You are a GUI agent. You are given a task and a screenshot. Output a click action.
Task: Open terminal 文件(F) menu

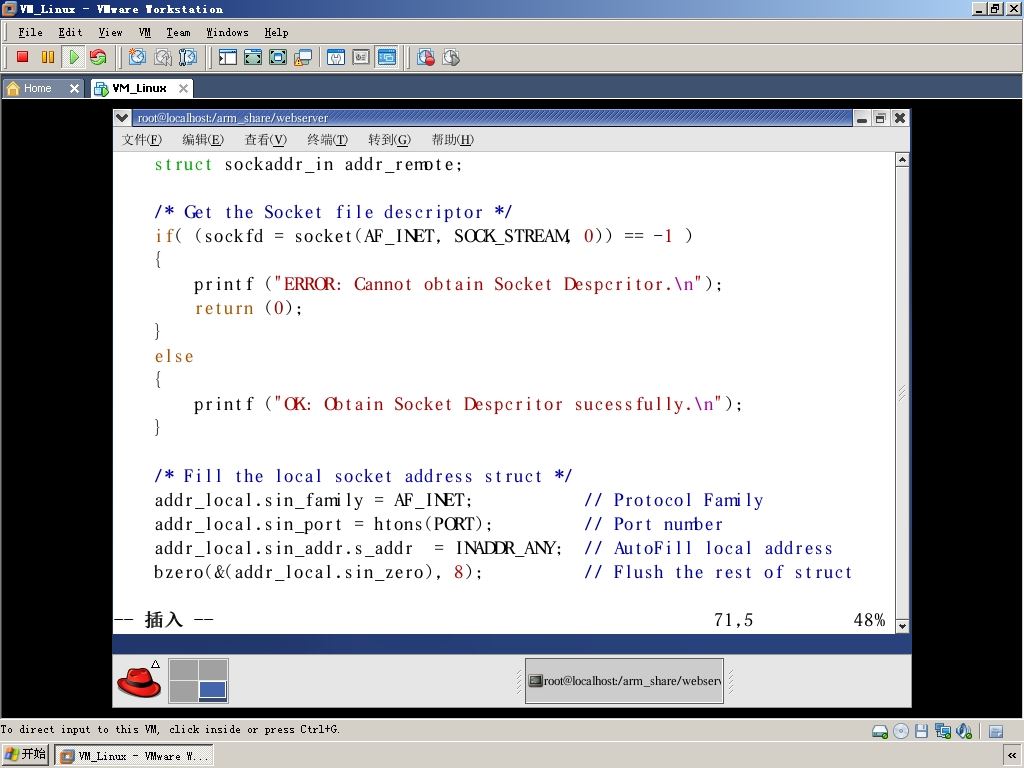click(x=142, y=140)
